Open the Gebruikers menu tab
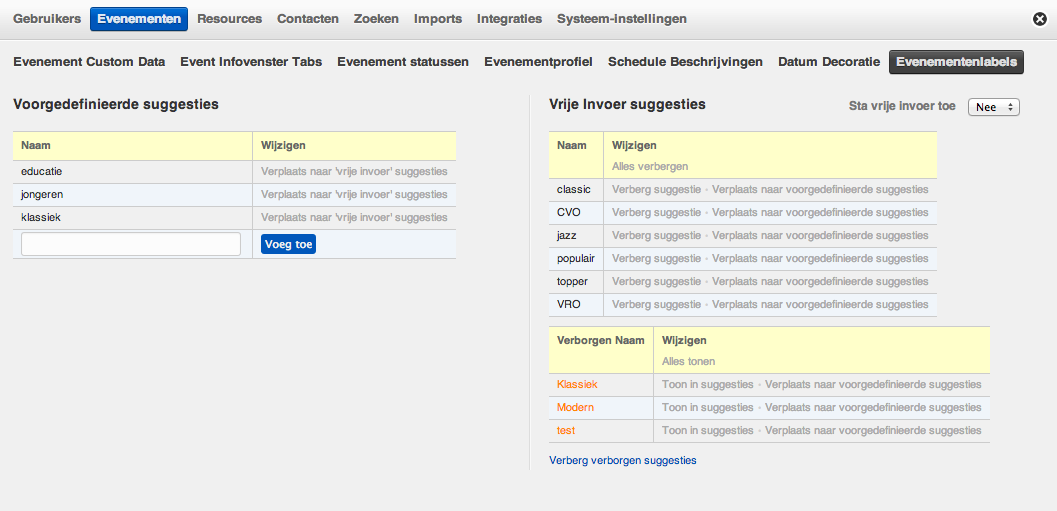This screenshot has height=511, width=1057. click(47, 19)
